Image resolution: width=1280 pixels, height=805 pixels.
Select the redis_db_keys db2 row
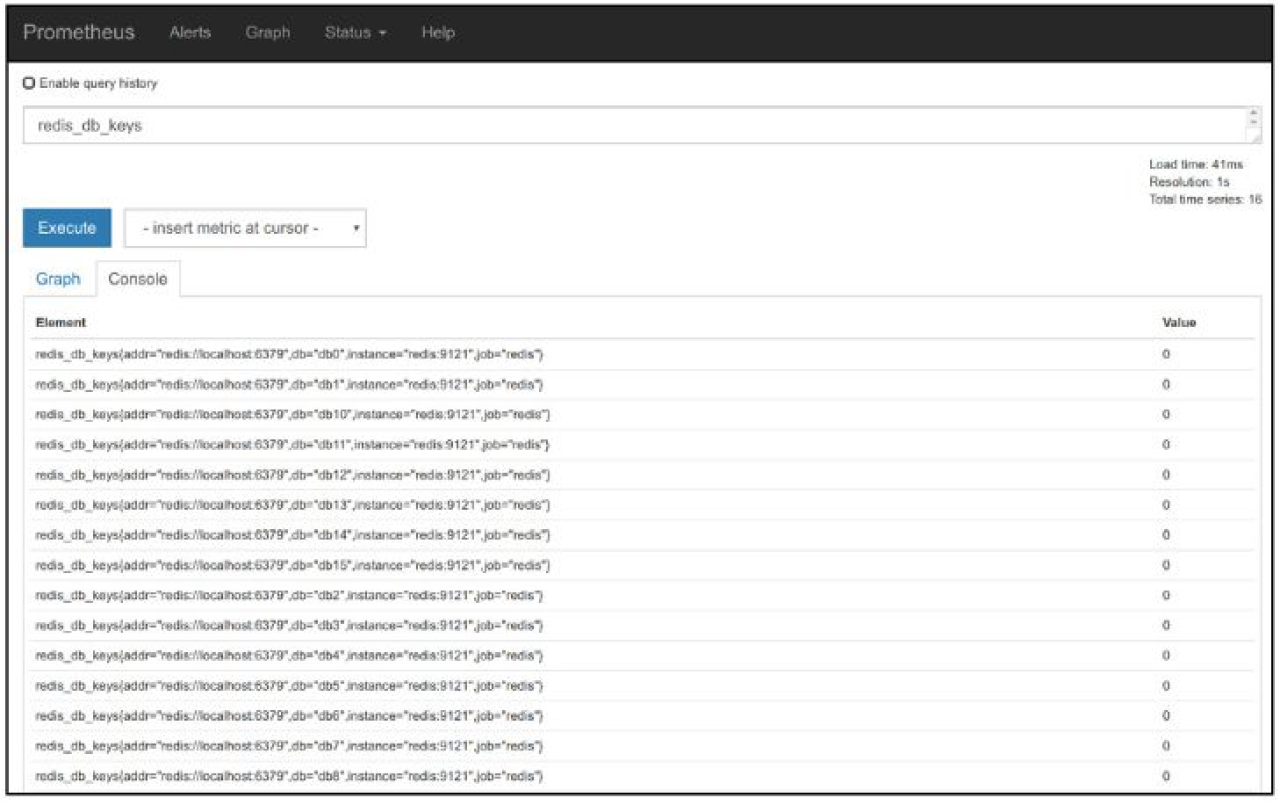pyautogui.click(x=640, y=596)
